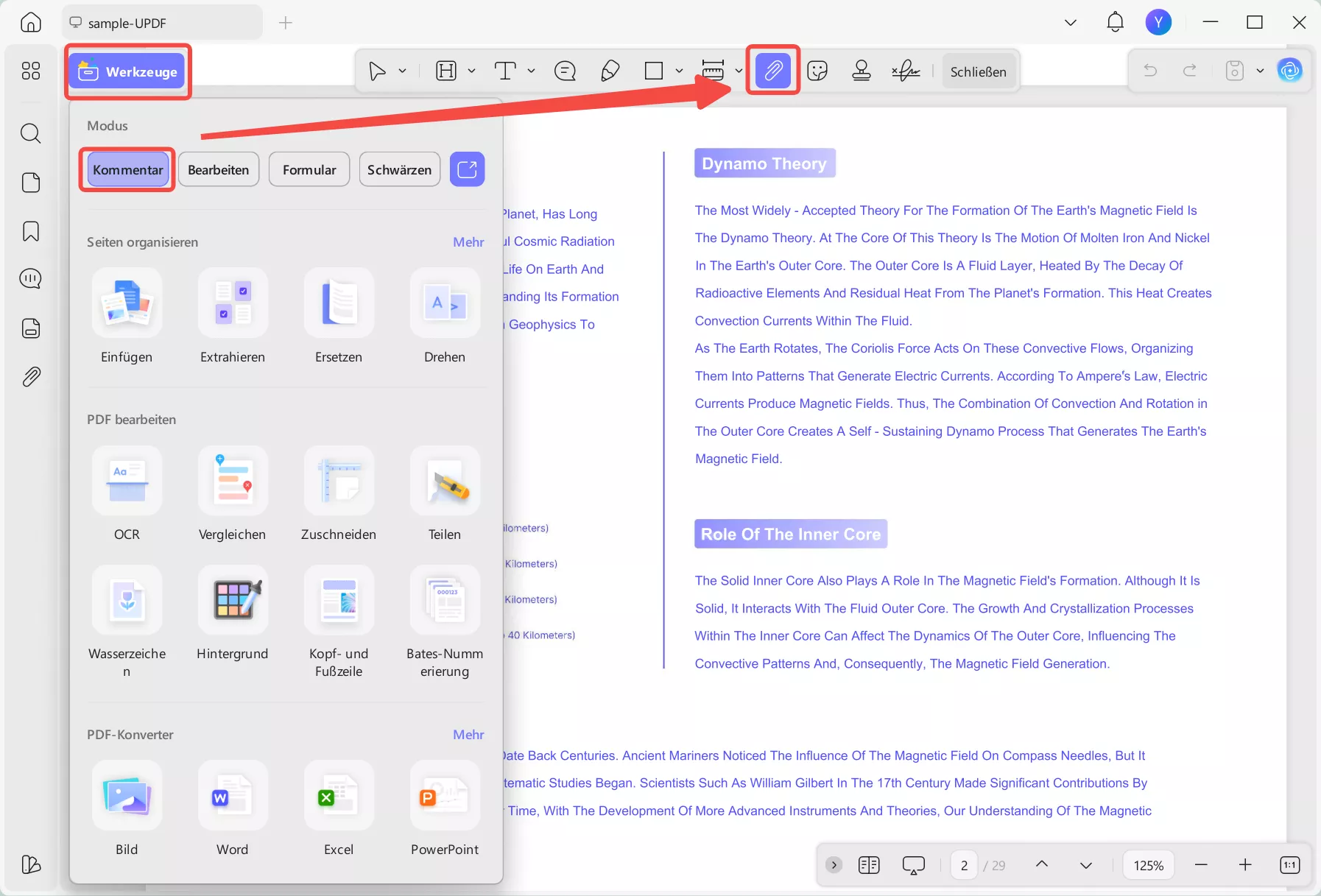Select the pencil drawing tool

[x=610, y=71]
